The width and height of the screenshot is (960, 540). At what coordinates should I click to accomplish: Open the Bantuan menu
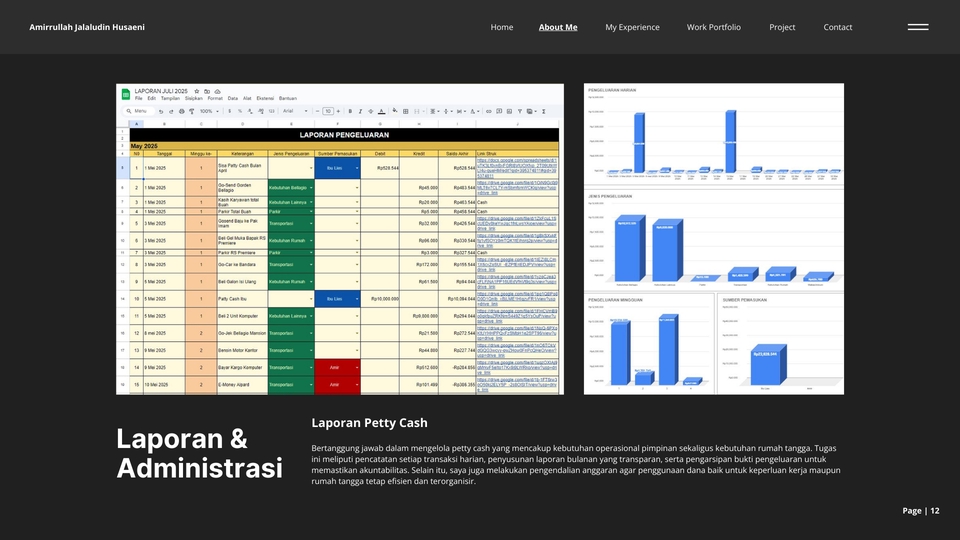[x=288, y=98]
